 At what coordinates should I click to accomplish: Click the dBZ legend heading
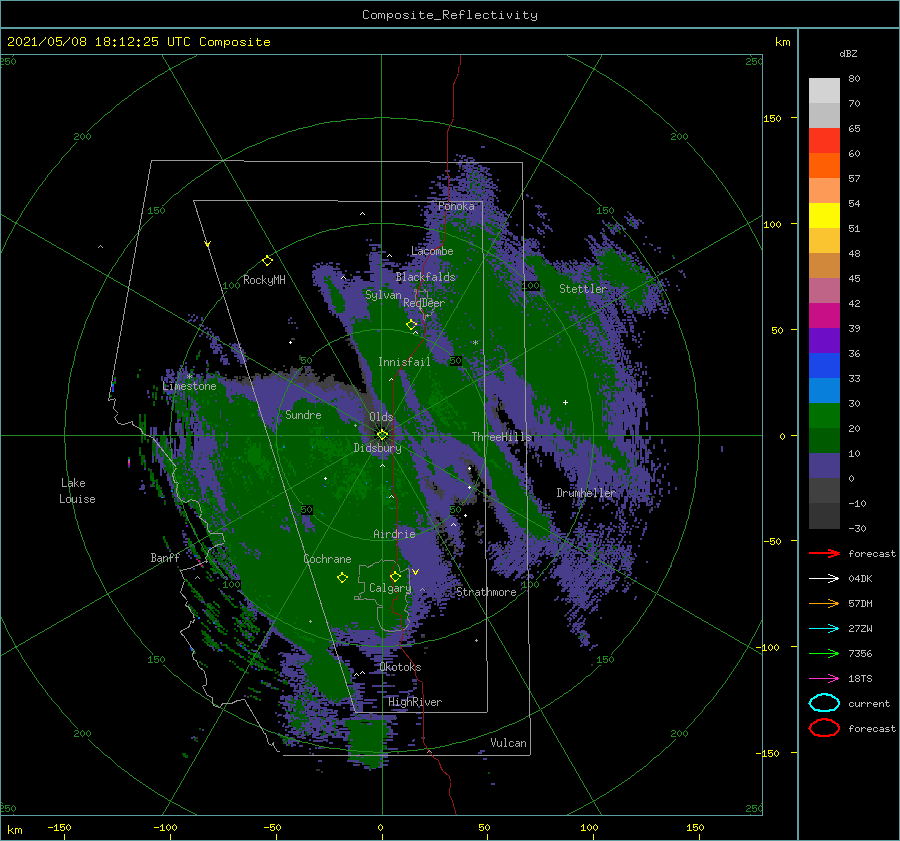(848, 53)
